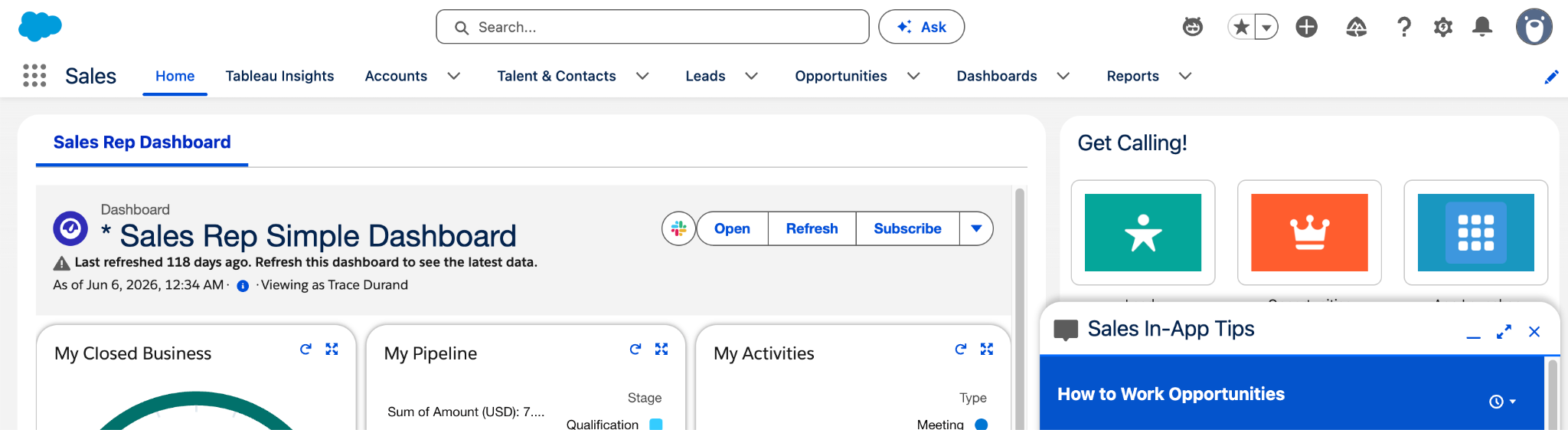The width and height of the screenshot is (1568, 430).
Task: Click the Salesforce cloud logo
Action: click(x=40, y=27)
